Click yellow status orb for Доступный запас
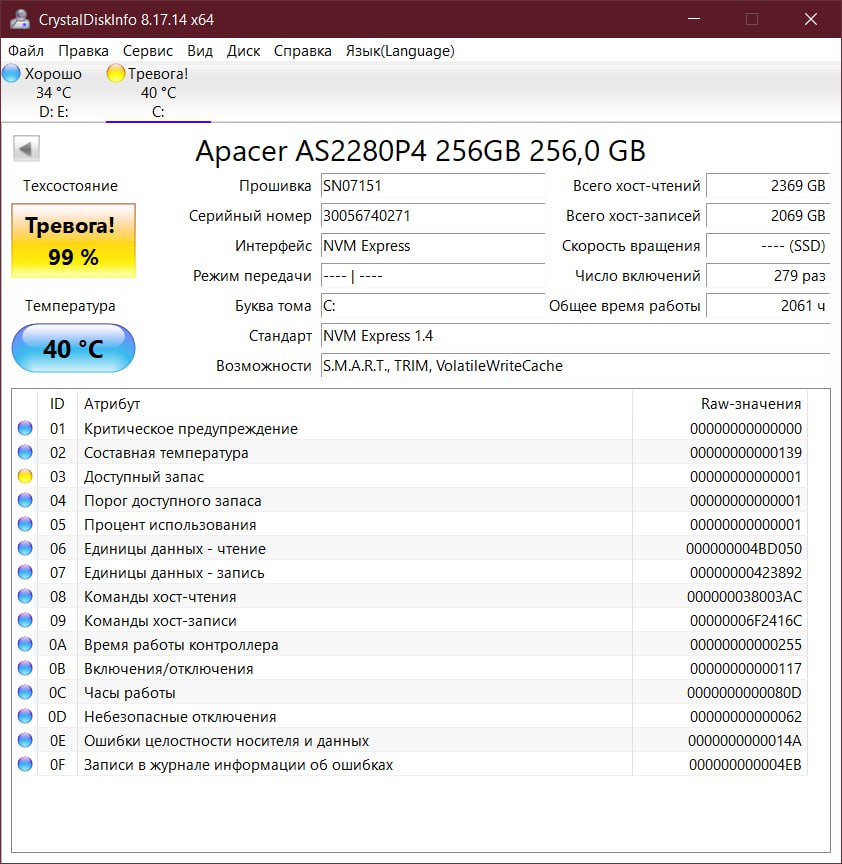 [x=25, y=476]
